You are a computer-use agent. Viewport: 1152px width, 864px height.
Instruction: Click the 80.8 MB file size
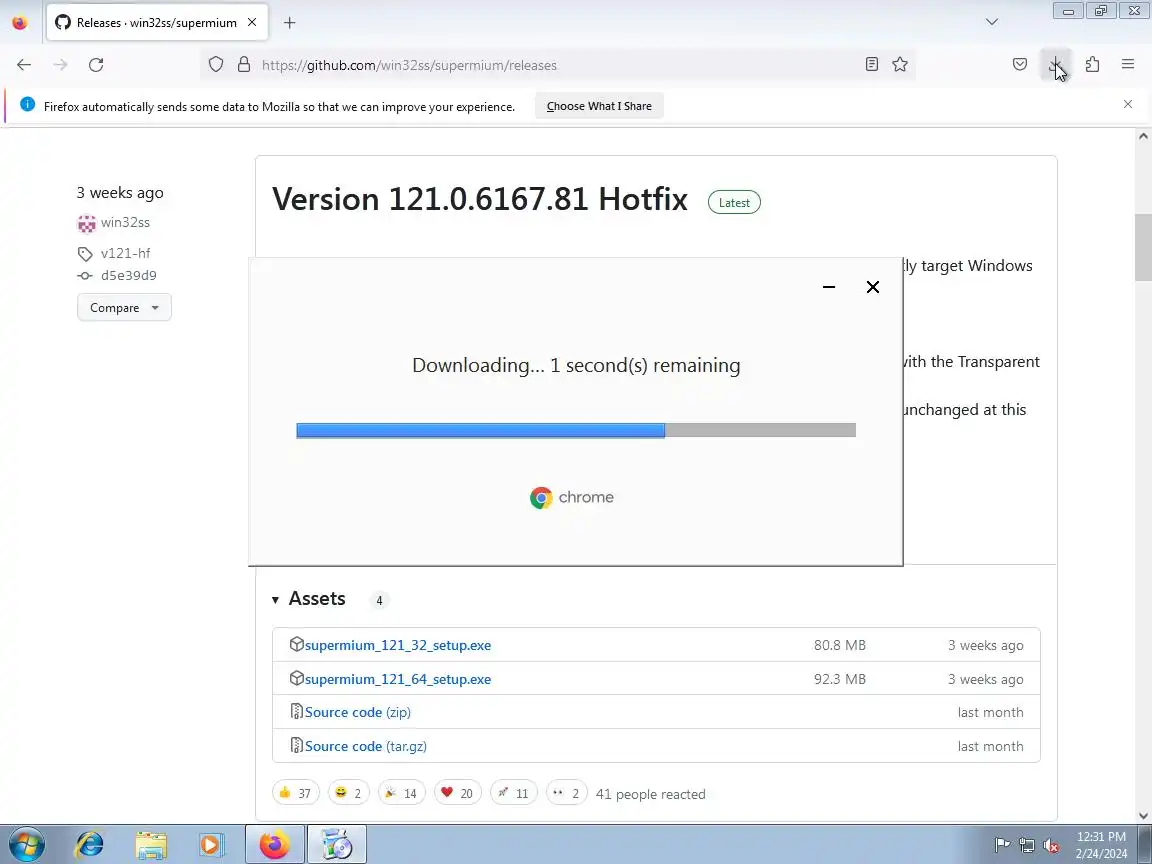pos(840,645)
